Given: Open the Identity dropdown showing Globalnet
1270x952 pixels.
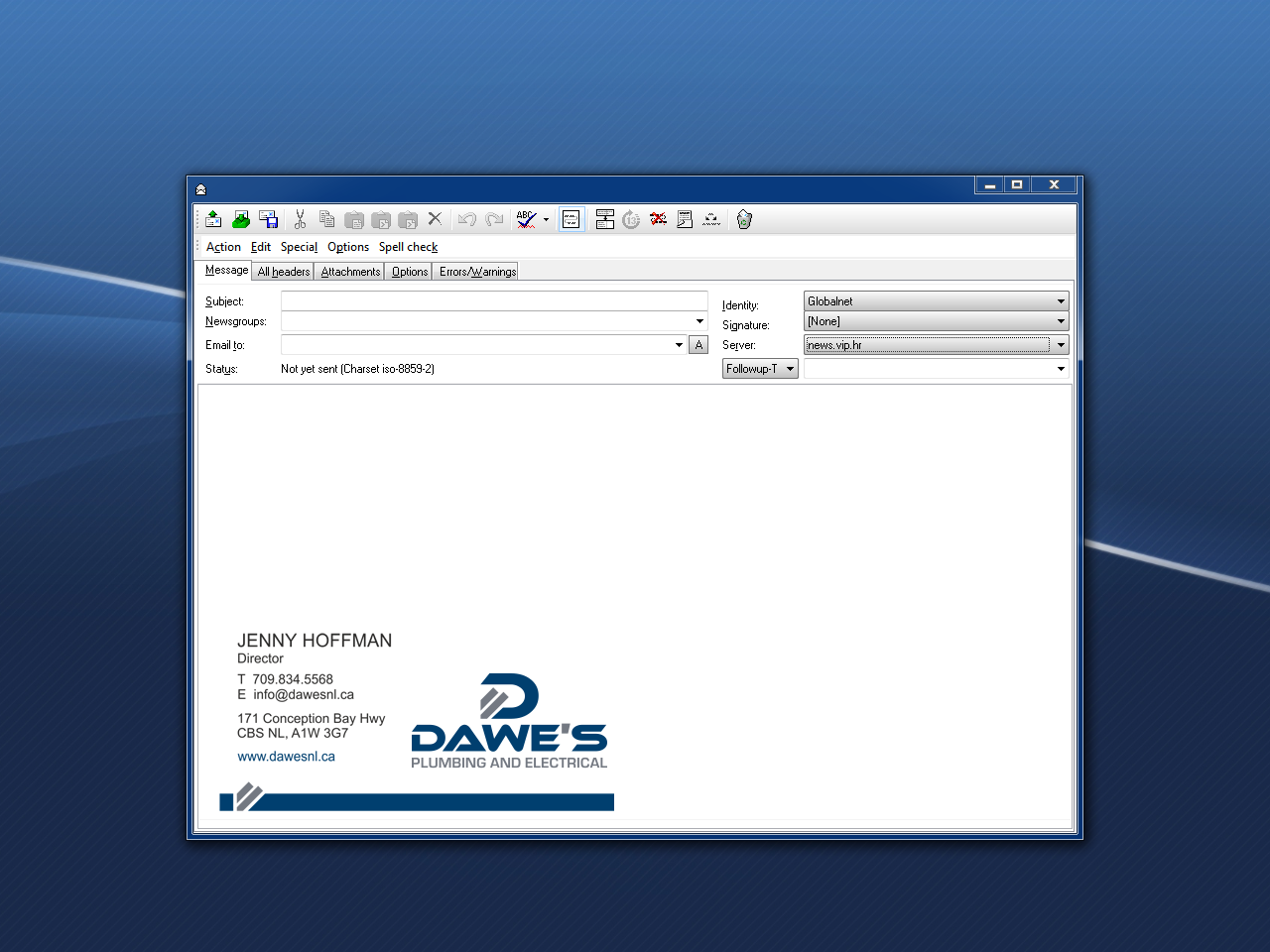Looking at the screenshot, I should pos(936,300).
